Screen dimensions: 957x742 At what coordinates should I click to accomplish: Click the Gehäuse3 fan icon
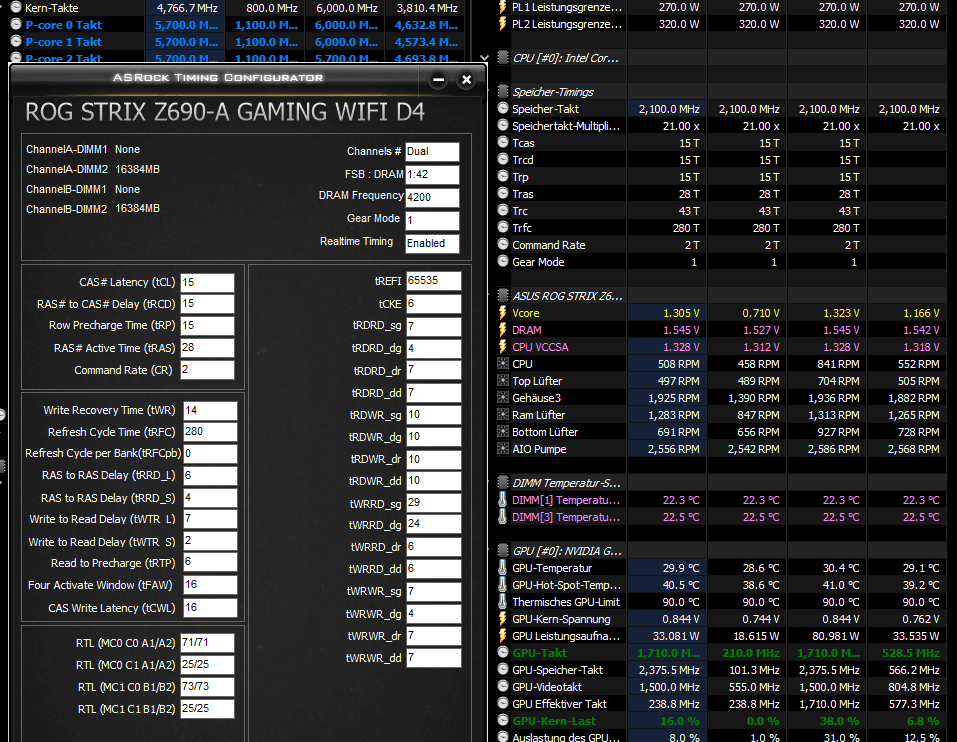coord(503,398)
